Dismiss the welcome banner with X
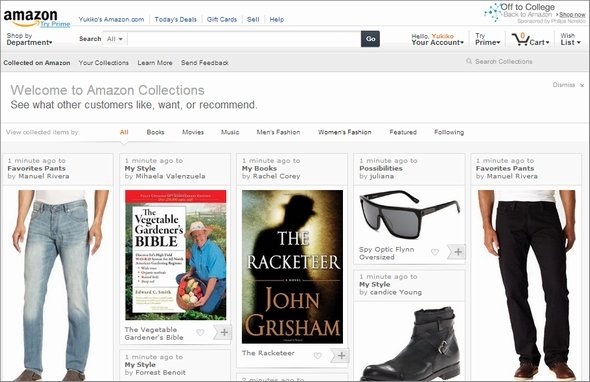Image resolution: width=590 pixels, height=382 pixels. pyautogui.click(x=582, y=85)
